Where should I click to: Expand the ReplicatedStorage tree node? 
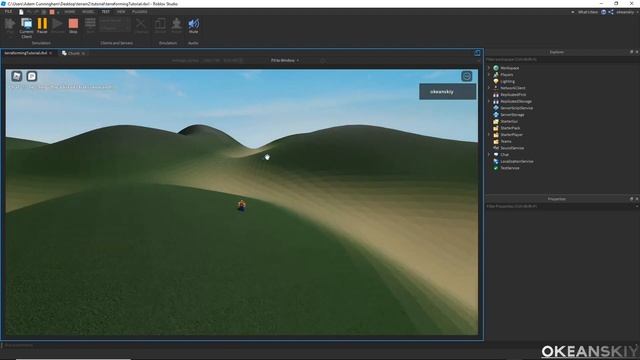(x=489, y=101)
